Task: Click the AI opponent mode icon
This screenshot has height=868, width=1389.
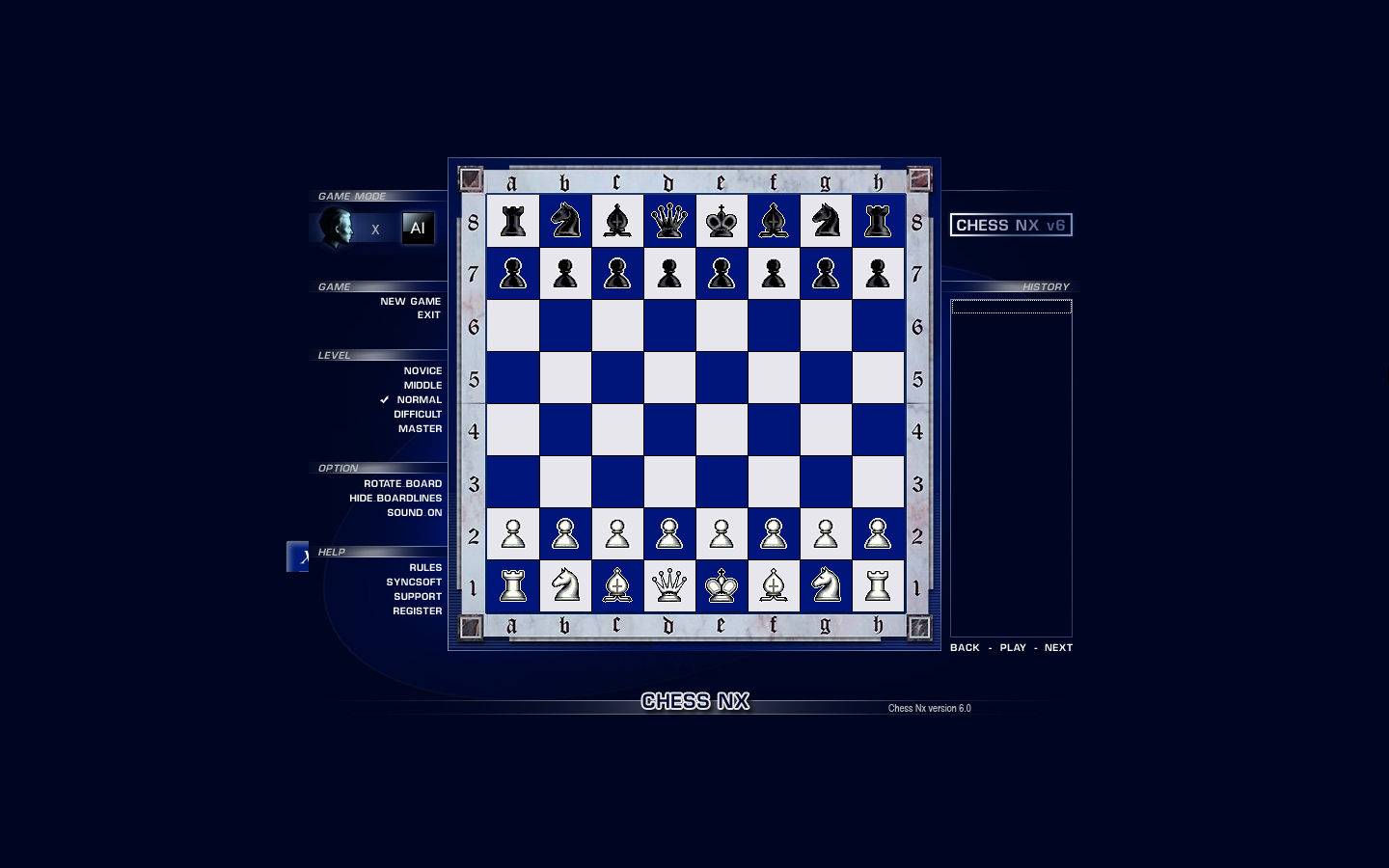Action: [x=418, y=228]
